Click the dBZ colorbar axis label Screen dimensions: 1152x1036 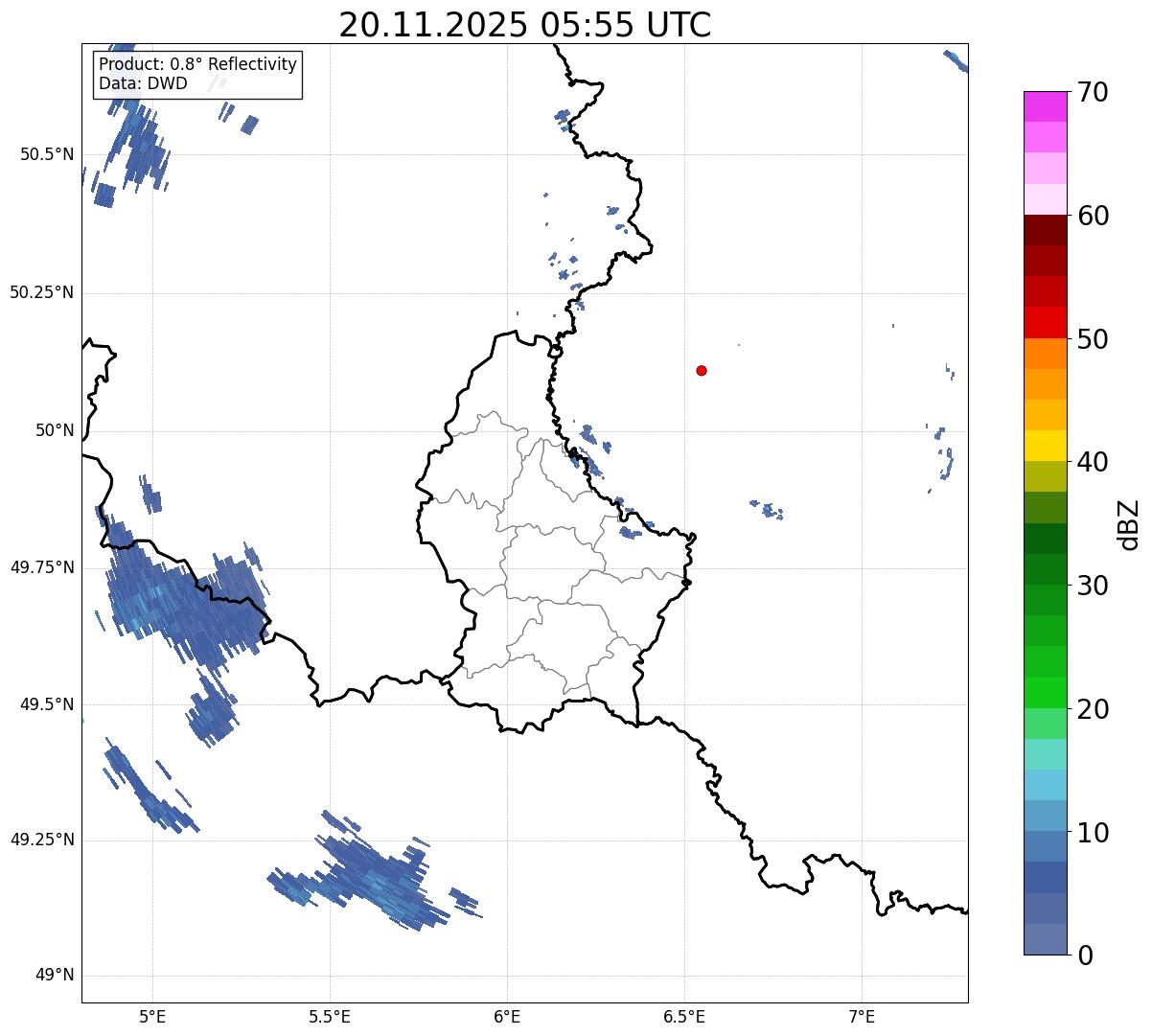coord(1129,524)
